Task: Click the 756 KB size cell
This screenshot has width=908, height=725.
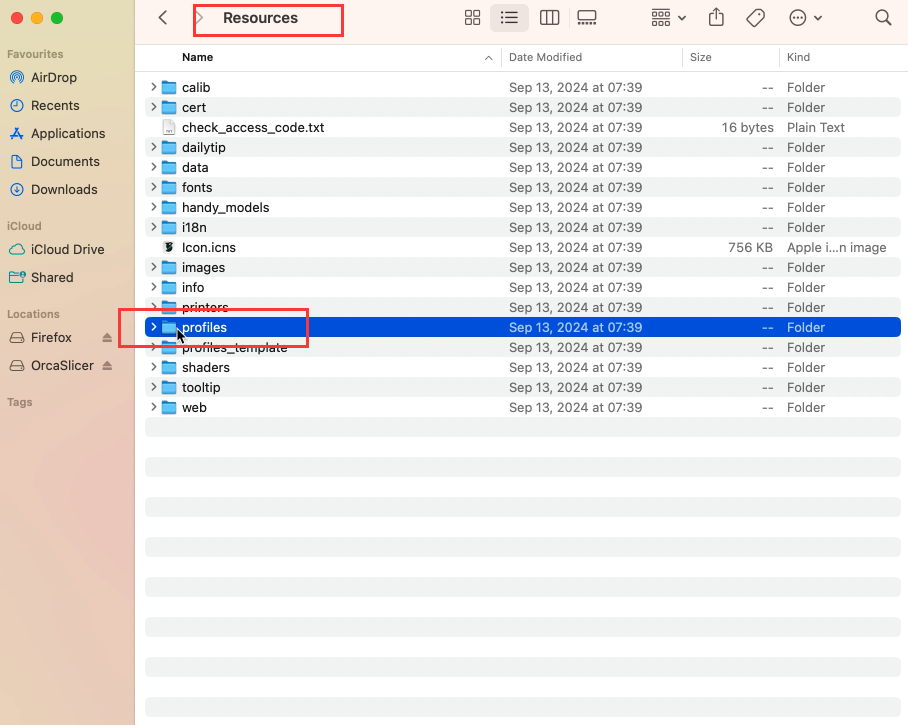Action: click(x=750, y=247)
